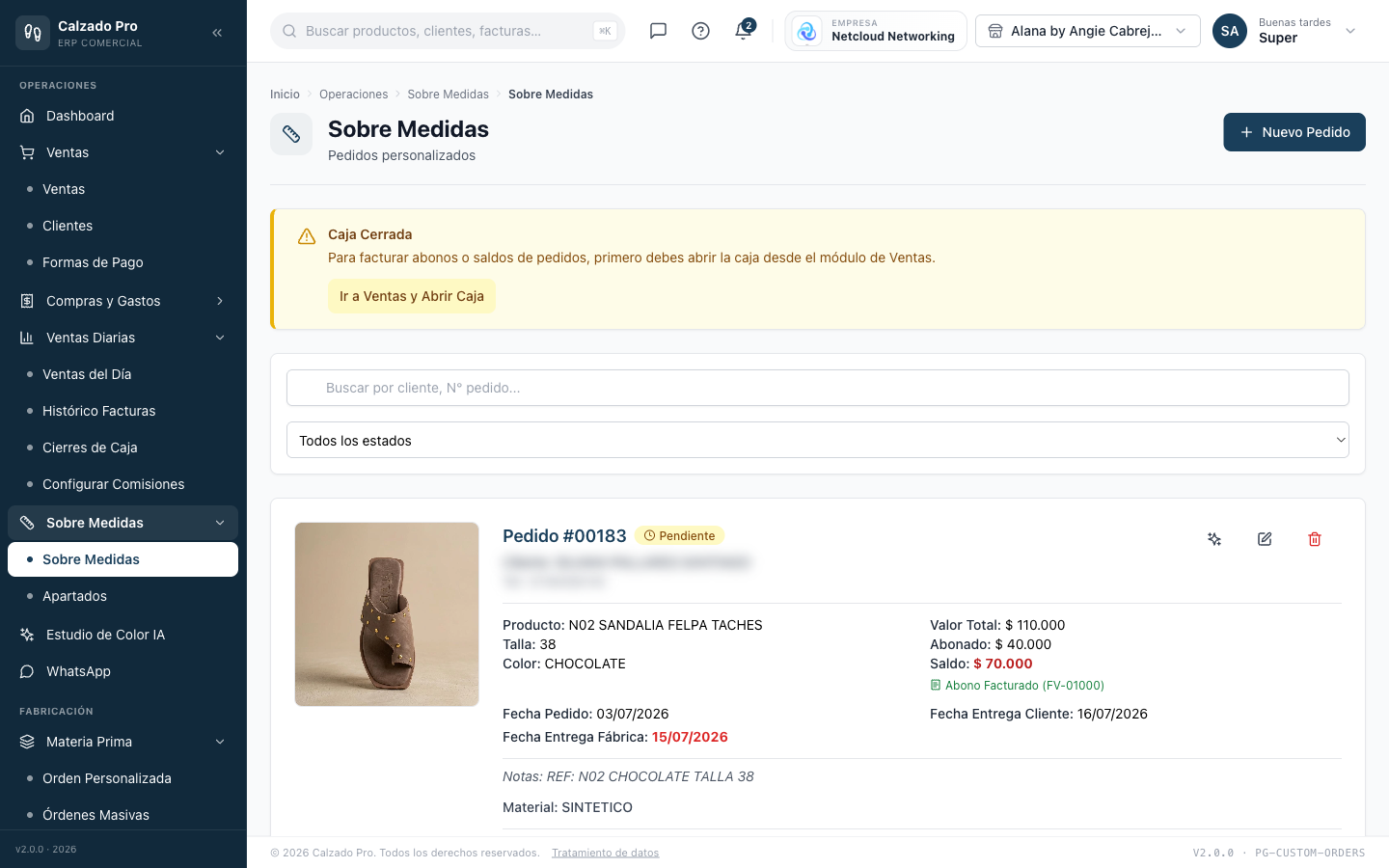Click the Sobre Medidas ruler header icon
The height and width of the screenshot is (868, 1389).
click(x=291, y=134)
